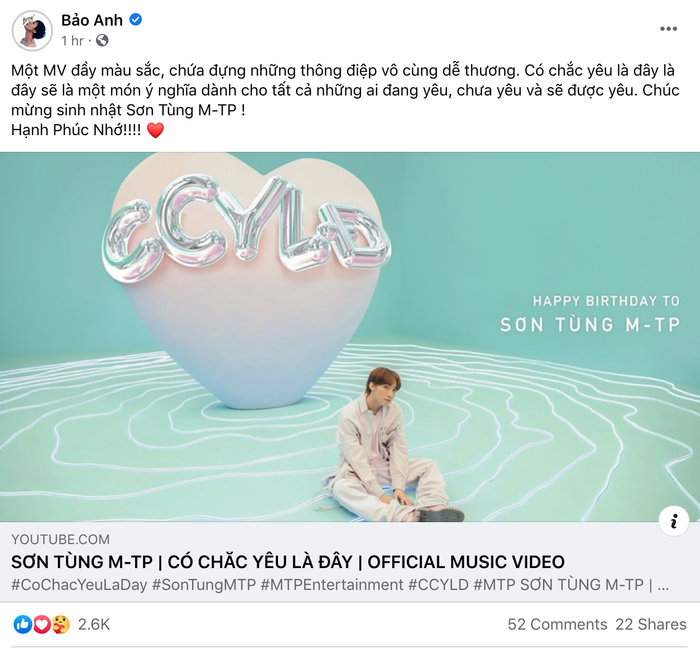Open the 52 Comments list
Image resolution: width=700 pixels, height=650 pixels.
pos(557,624)
